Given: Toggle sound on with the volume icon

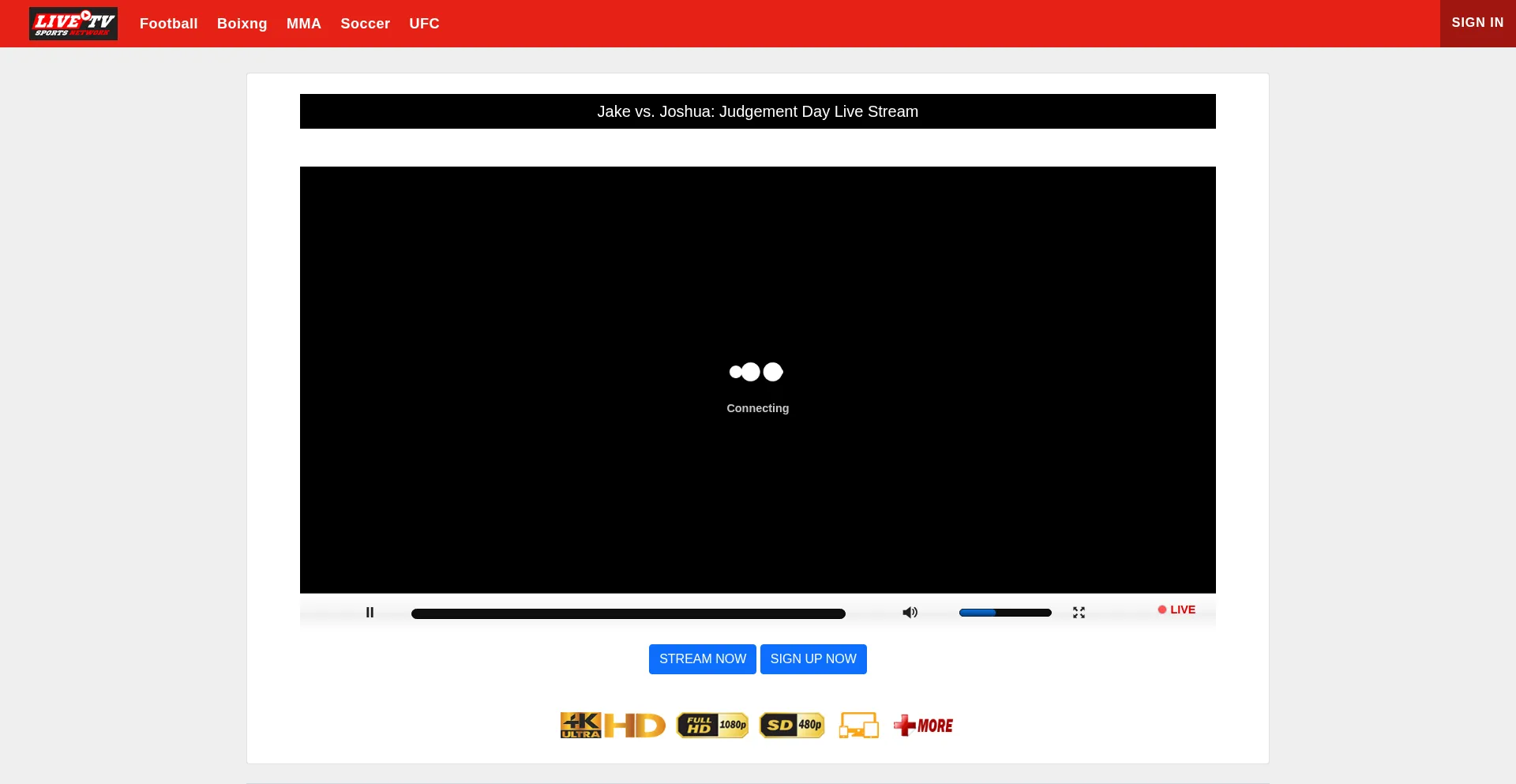Looking at the screenshot, I should [x=910, y=613].
